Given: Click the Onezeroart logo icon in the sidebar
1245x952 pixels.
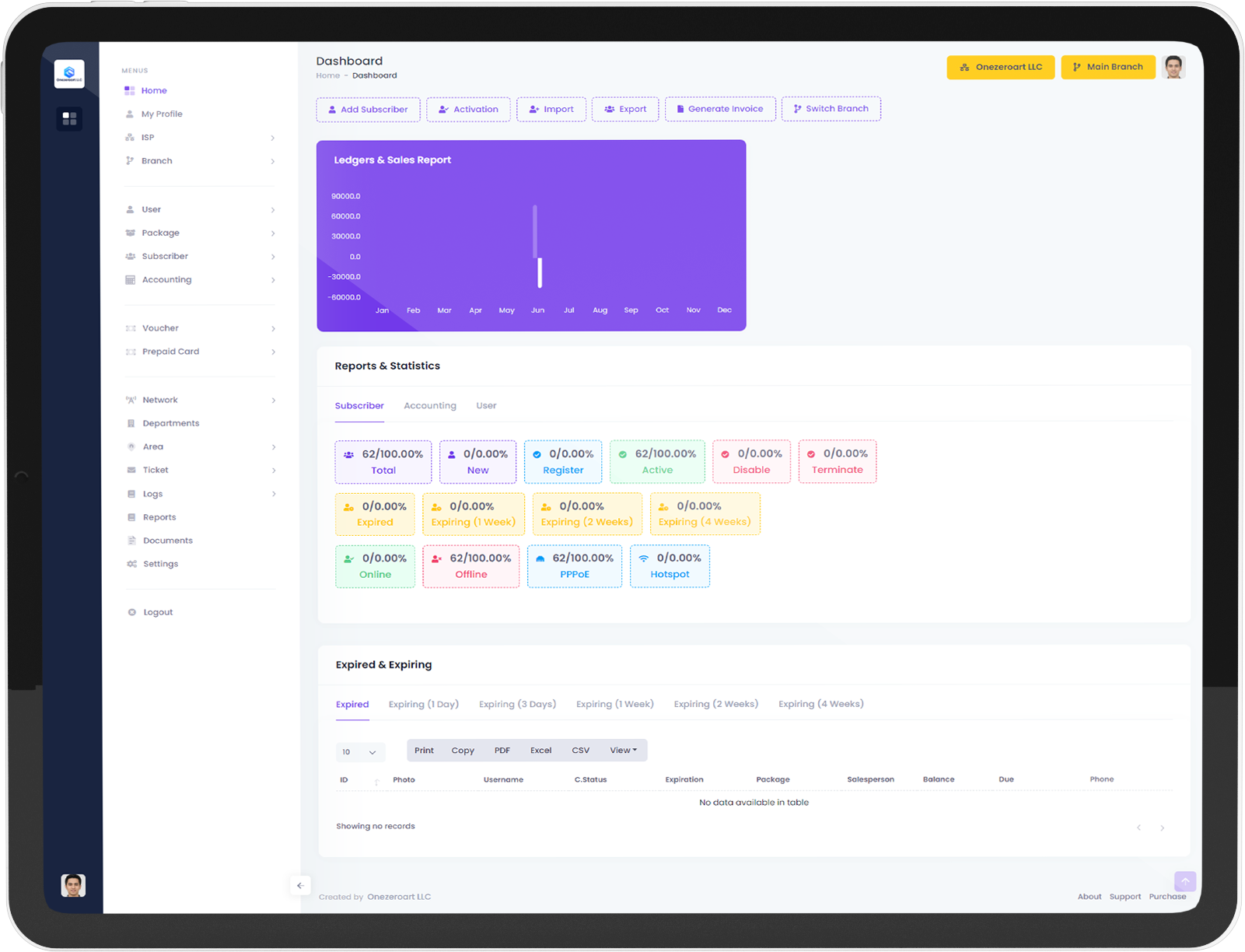Looking at the screenshot, I should 69,74.
